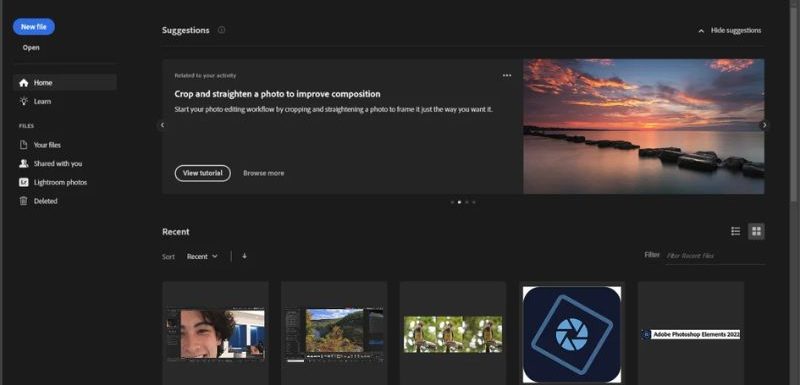Open the Sort by Recent dropdown
Image resolution: width=800 pixels, height=385 pixels.
coord(202,256)
